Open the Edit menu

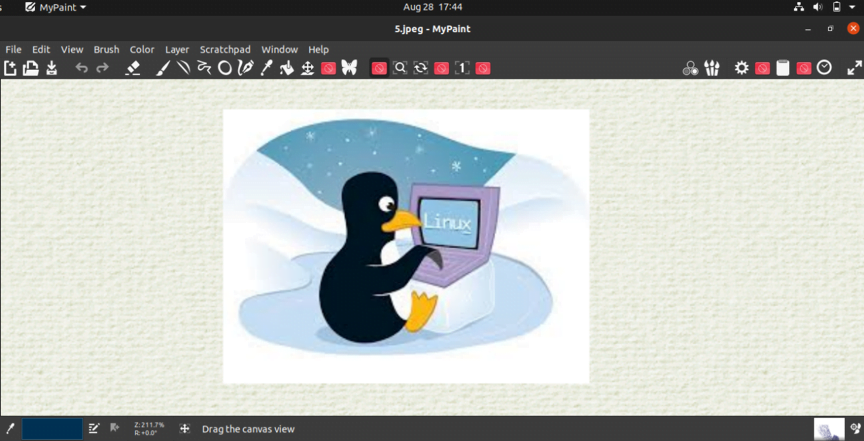pyautogui.click(x=41, y=50)
